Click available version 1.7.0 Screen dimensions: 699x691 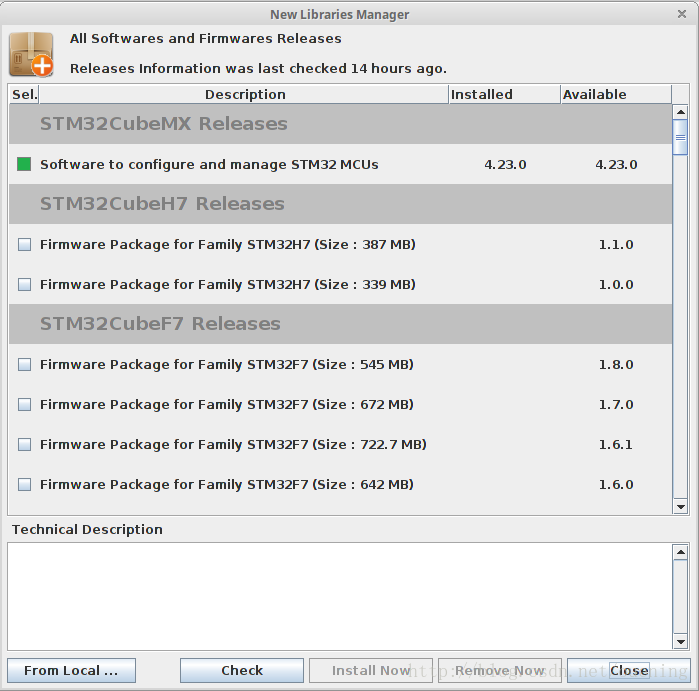pos(616,404)
